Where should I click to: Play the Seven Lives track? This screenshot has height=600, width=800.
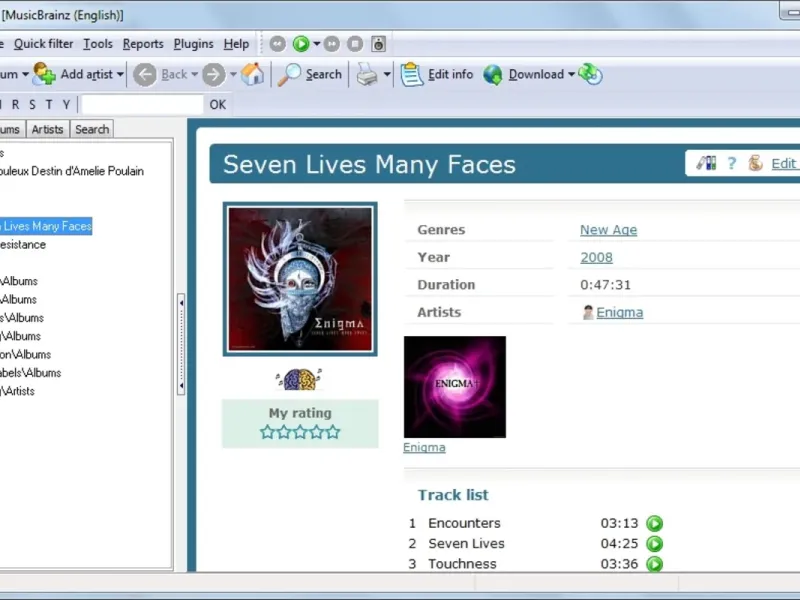(655, 544)
